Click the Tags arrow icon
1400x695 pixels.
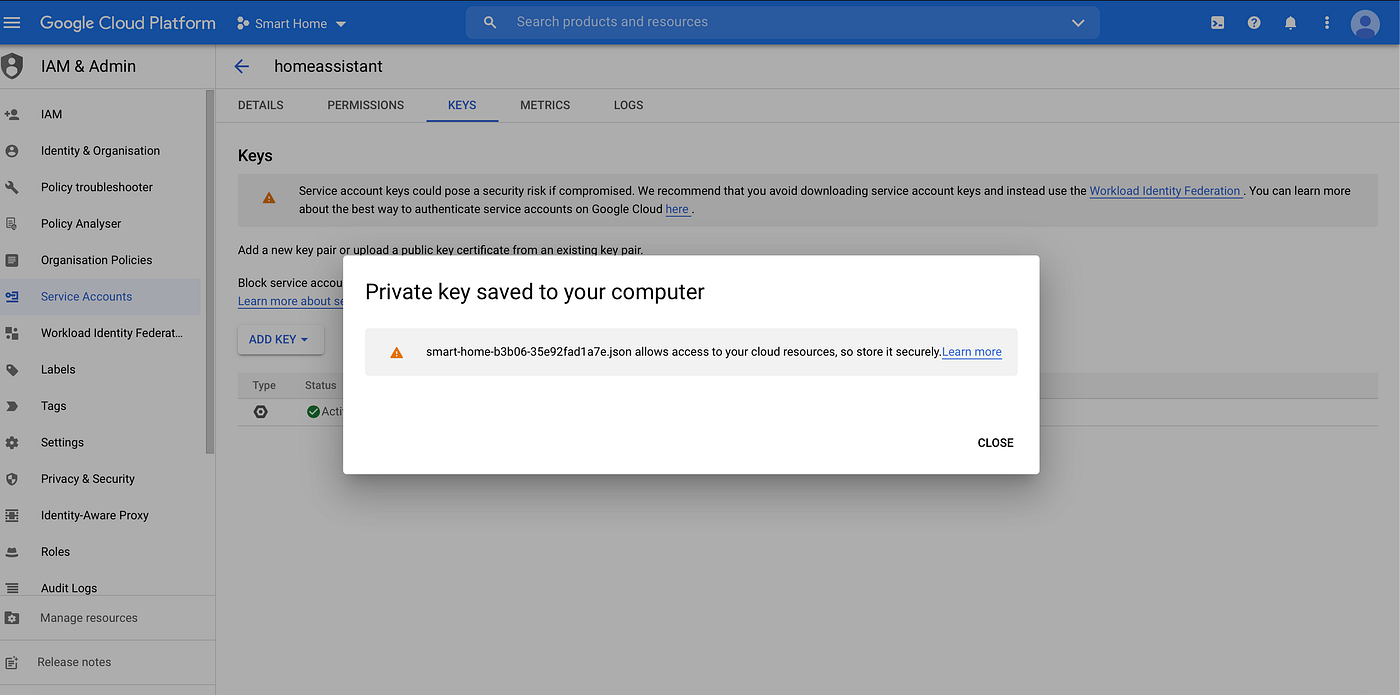[x=12, y=406]
